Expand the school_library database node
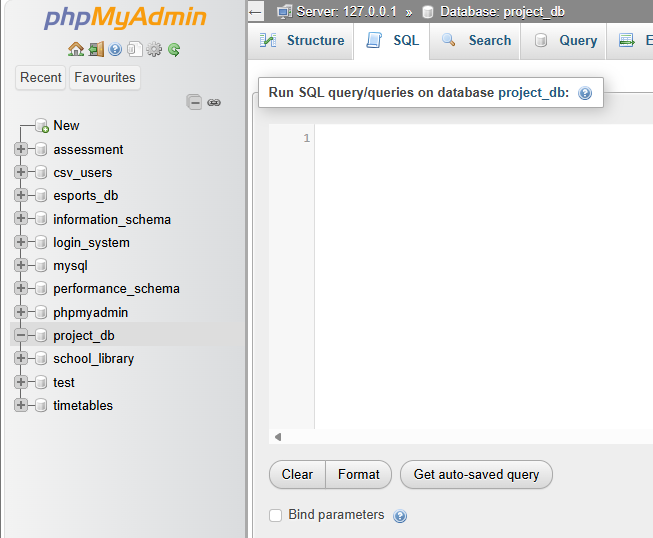The height and width of the screenshot is (538, 653). [20, 359]
